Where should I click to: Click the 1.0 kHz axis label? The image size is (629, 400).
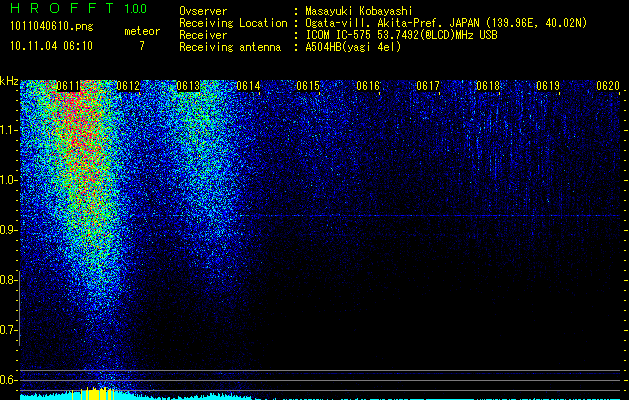click(8, 180)
